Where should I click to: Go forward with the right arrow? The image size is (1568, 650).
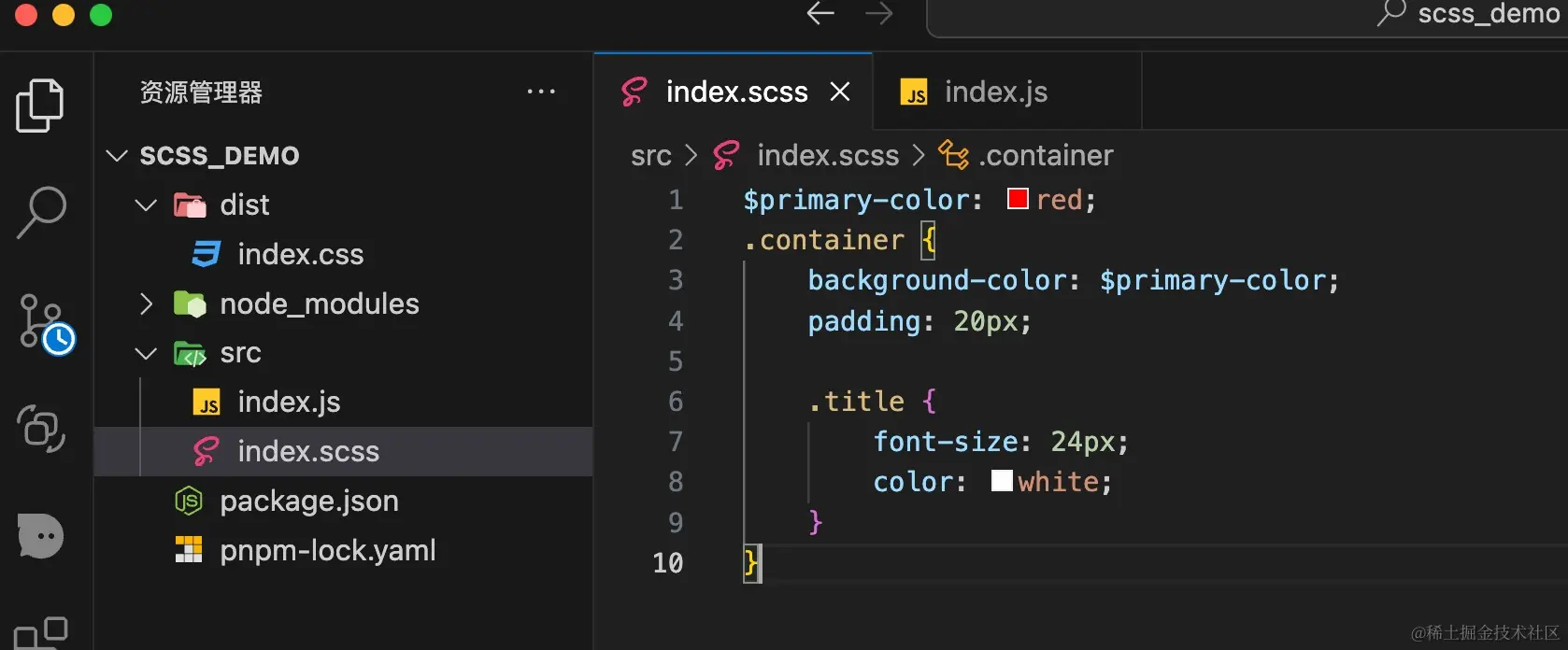pos(878,13)
